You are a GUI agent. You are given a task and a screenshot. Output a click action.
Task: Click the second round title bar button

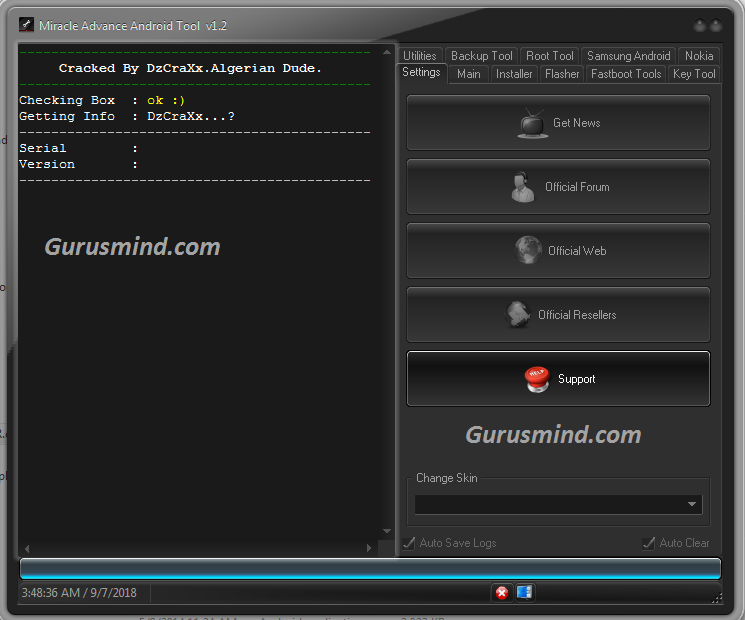[716, 25]
